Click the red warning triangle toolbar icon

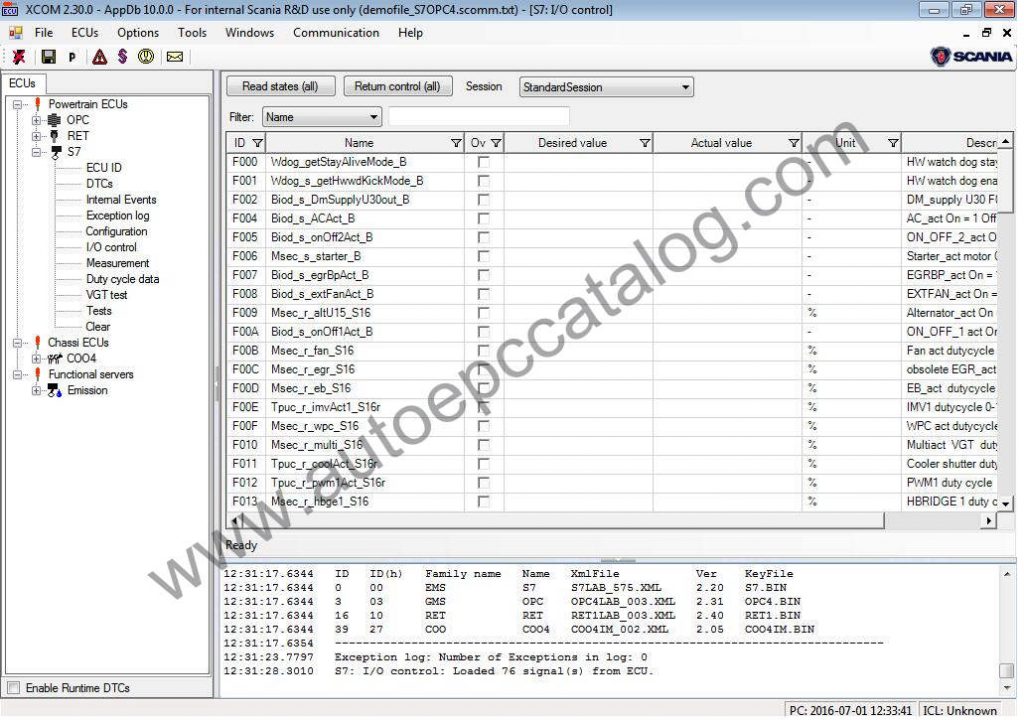click(97, 57)
